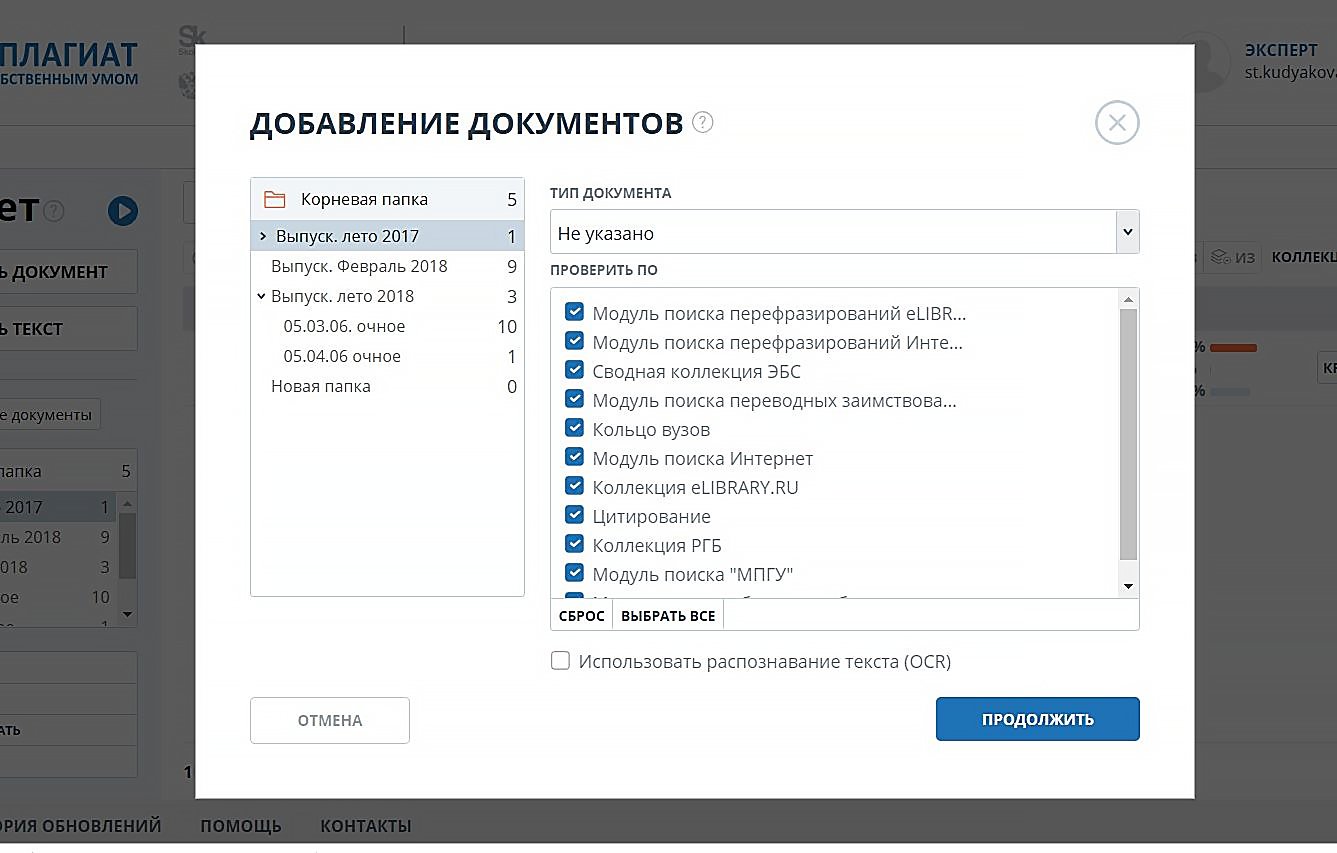
Task: Click the Плагиат logo in header
Action: [68, 62]
